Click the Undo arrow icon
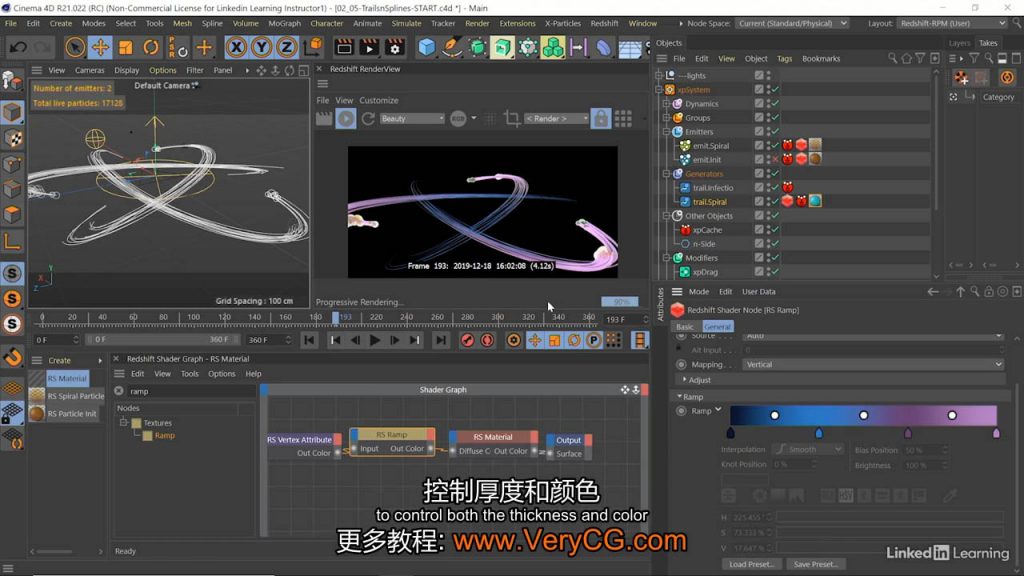 pyautogui.click(x=18, y=47)
